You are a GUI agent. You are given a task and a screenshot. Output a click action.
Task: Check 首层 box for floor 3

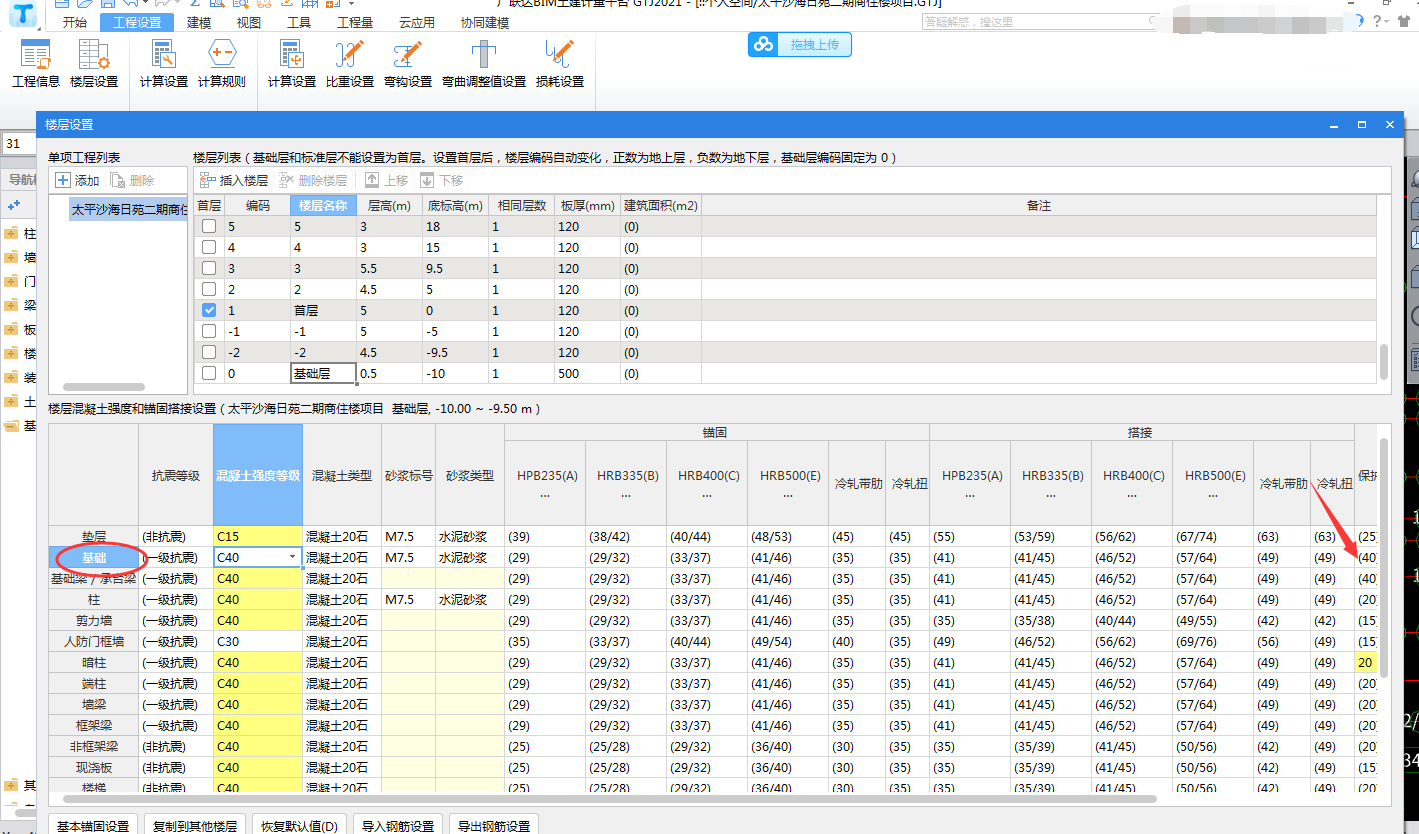tap(209, 268)
